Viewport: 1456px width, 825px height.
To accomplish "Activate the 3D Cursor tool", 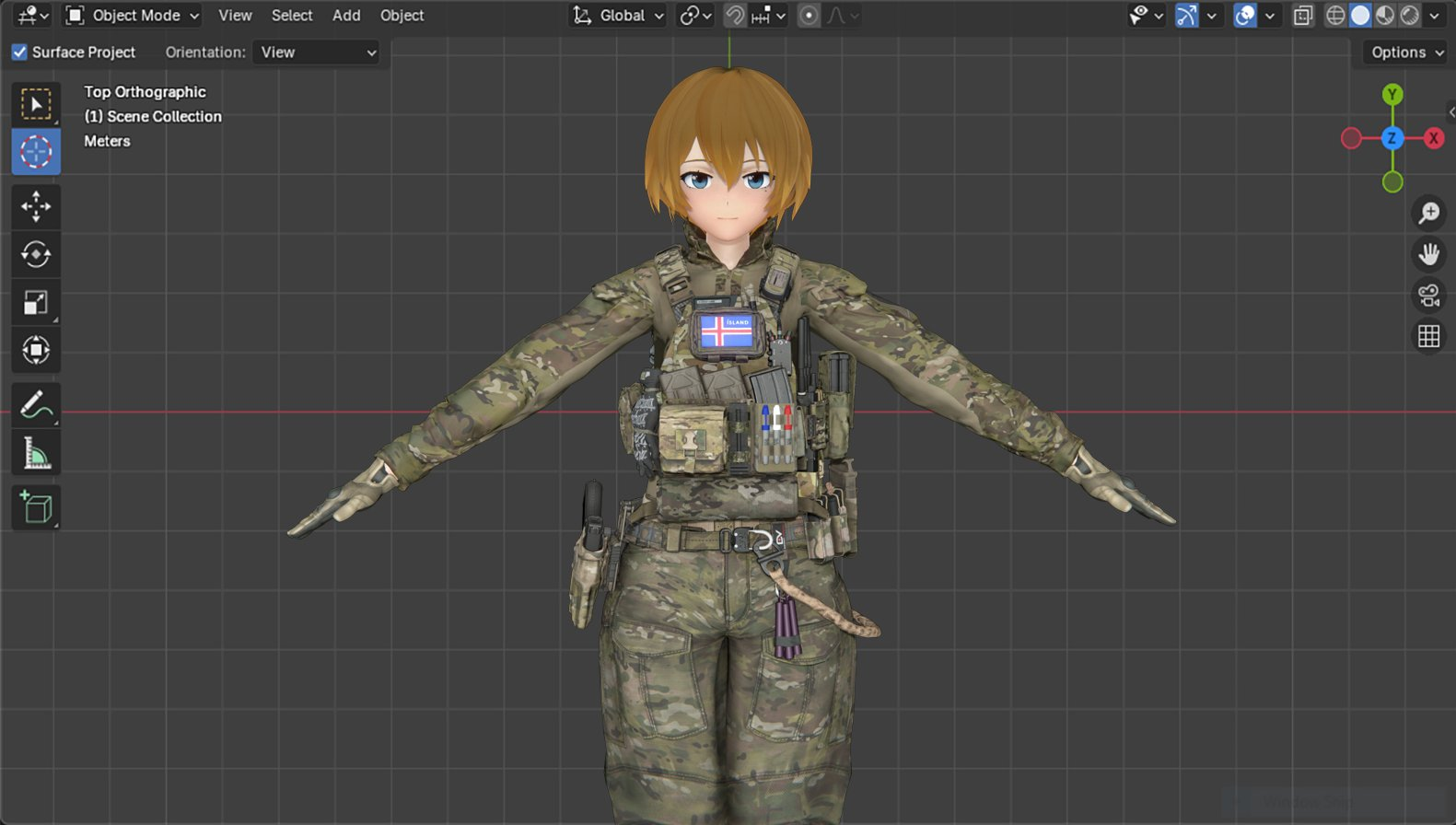I will [36, 152].
